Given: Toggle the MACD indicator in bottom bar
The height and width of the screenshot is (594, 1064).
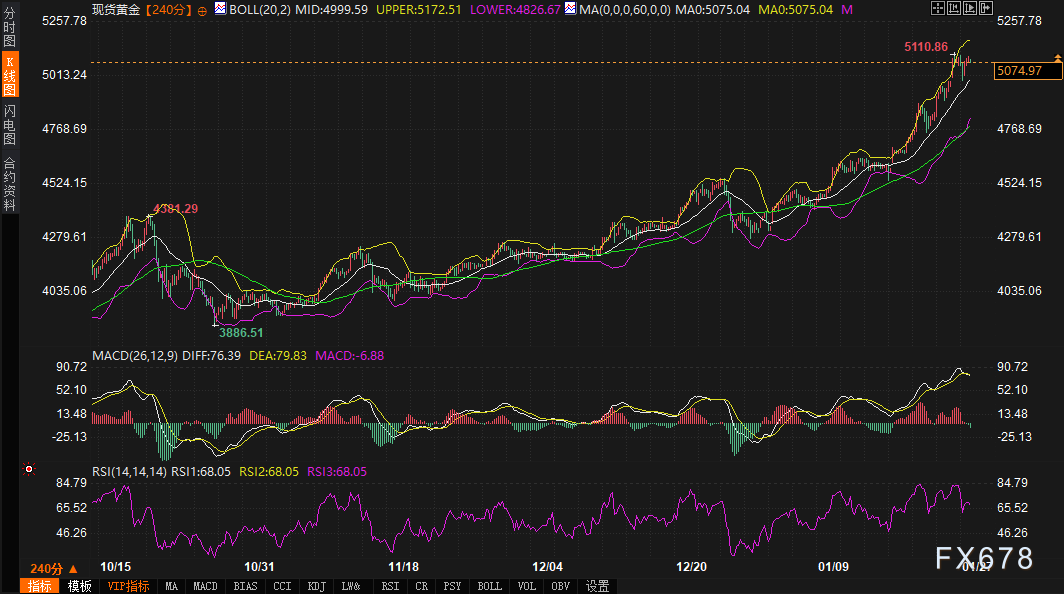Looking at the screenshot, I should [x=205, y=586].
